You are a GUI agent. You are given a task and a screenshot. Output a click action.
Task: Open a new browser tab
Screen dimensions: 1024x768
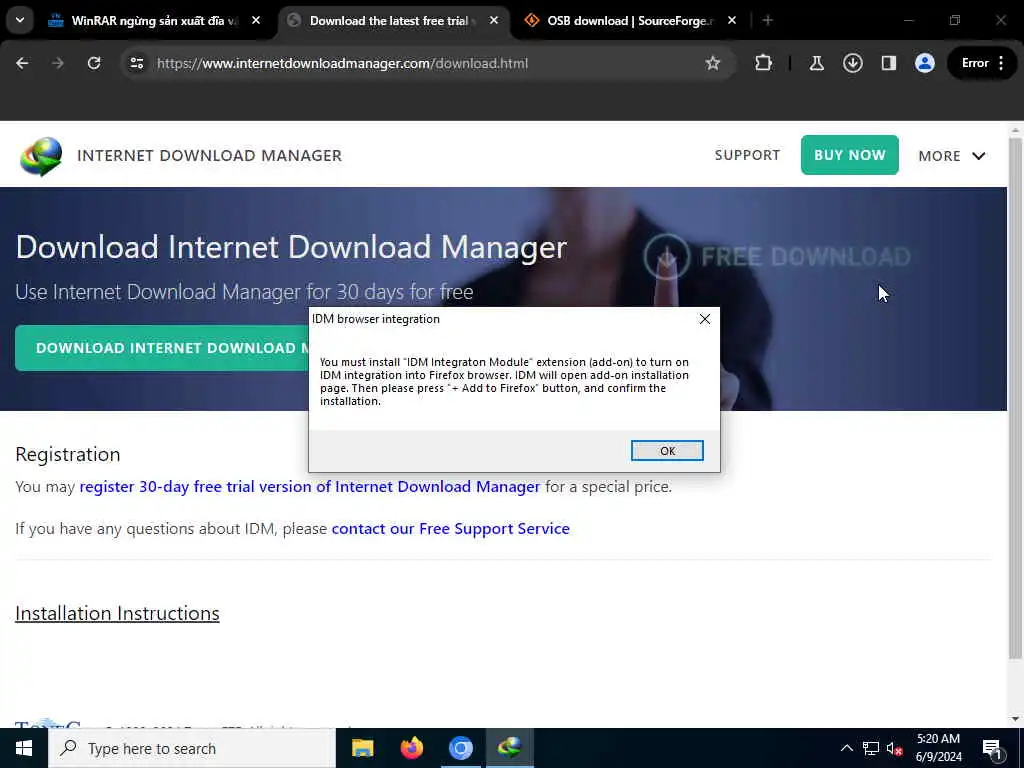(x=768, y=21)
